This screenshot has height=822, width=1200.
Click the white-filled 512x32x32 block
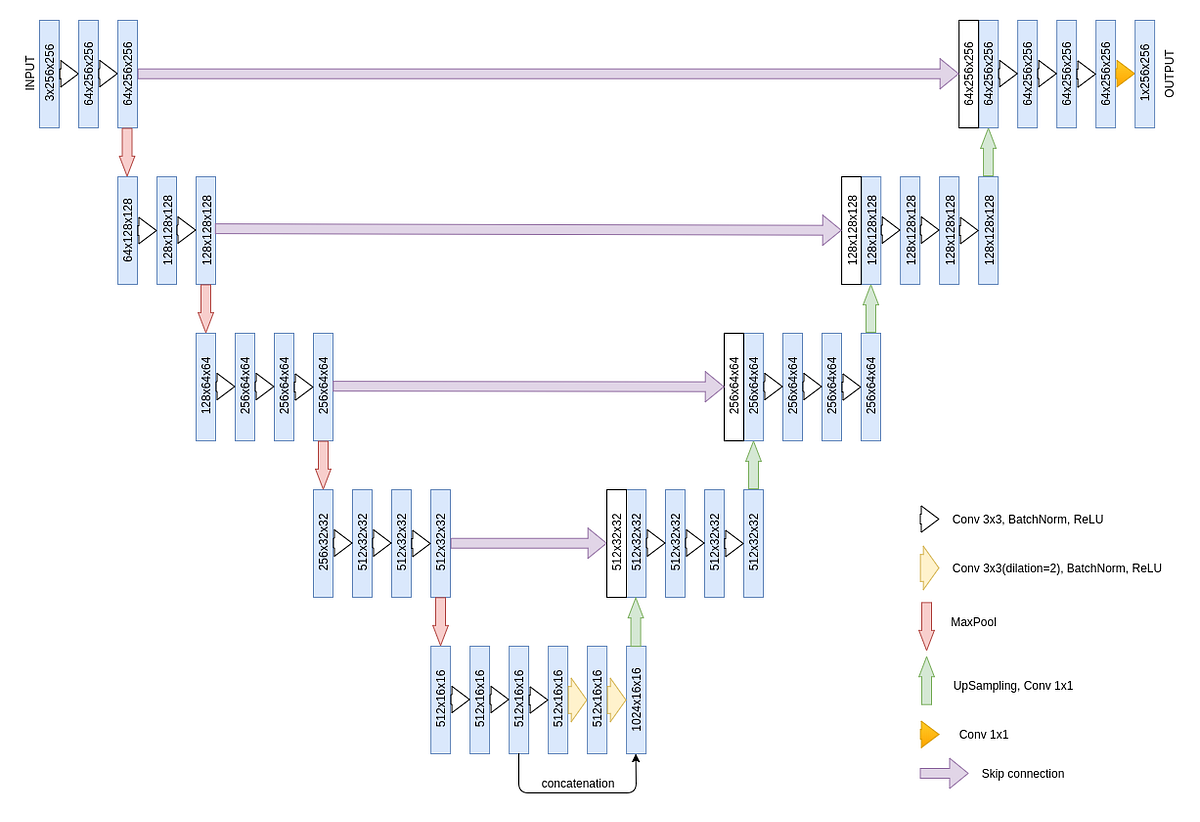pyautogui.click(x=616, y=543)
